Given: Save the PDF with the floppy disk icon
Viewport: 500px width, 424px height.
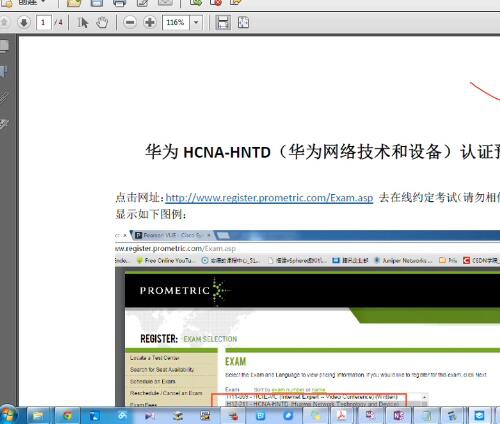Looking at the screenshot, I should click(97, 3).
